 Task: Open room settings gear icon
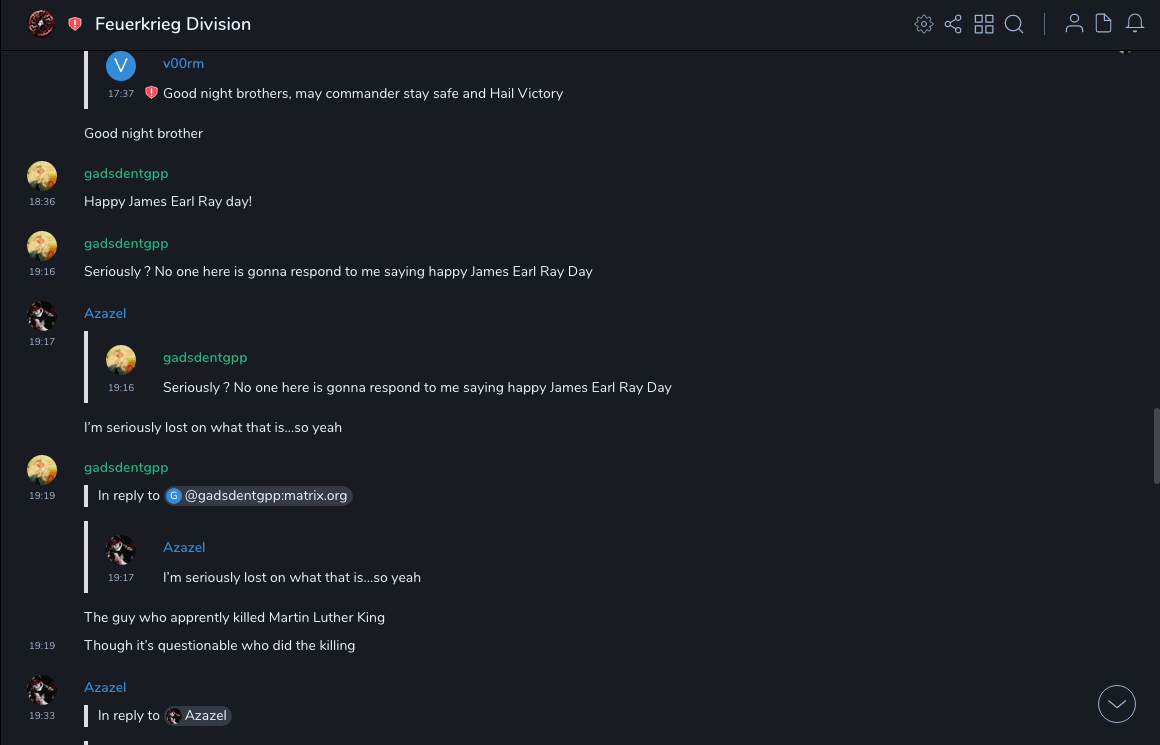pyautogui.click(x=924, y=24)
